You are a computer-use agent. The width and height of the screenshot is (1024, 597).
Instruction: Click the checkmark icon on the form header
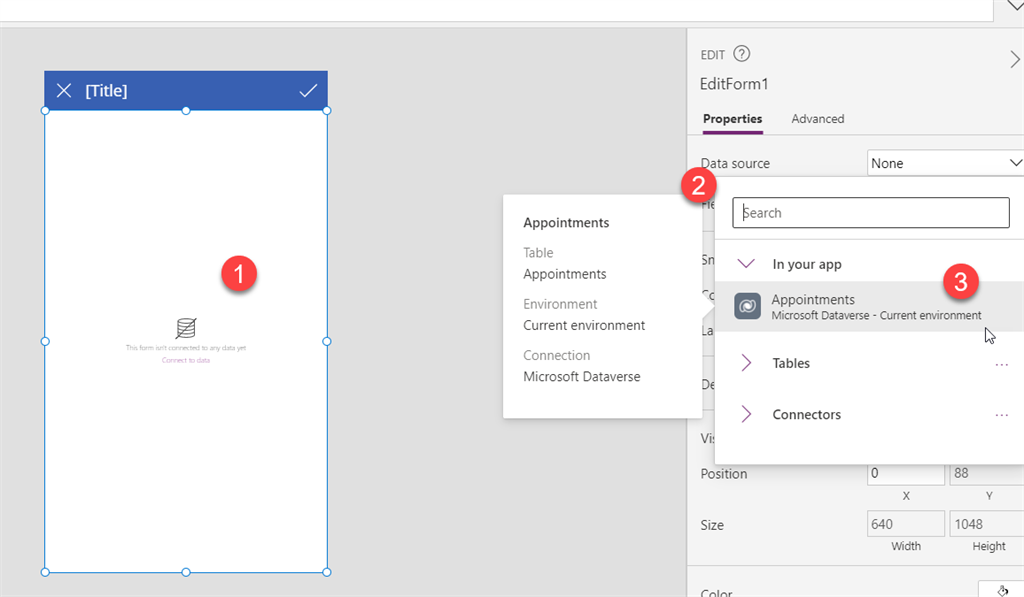coord(307,90)
